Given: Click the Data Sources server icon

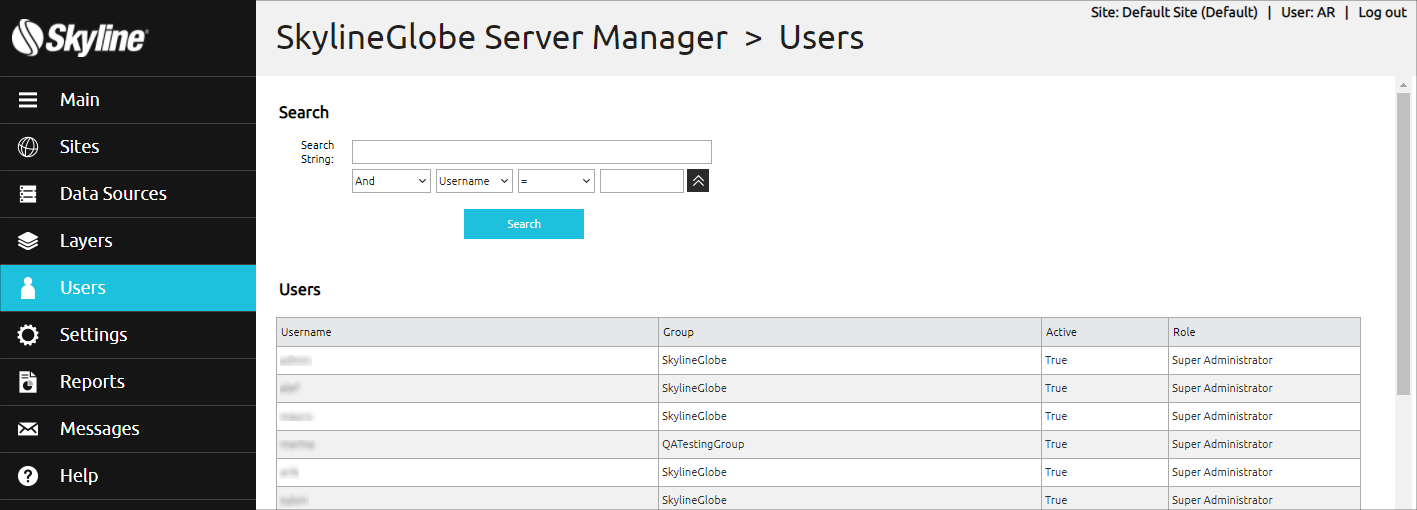Looking at the screenshot, I should coord(28,194).
